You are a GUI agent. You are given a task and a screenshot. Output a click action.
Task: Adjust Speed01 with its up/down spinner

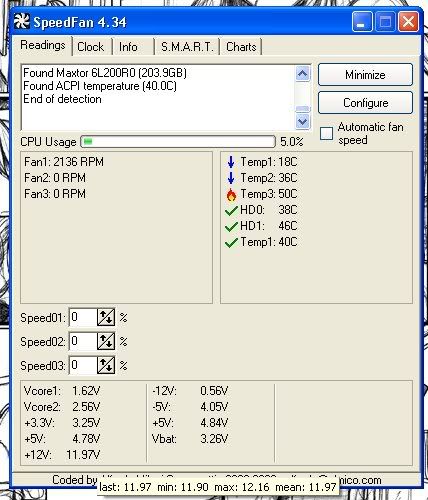106,317
